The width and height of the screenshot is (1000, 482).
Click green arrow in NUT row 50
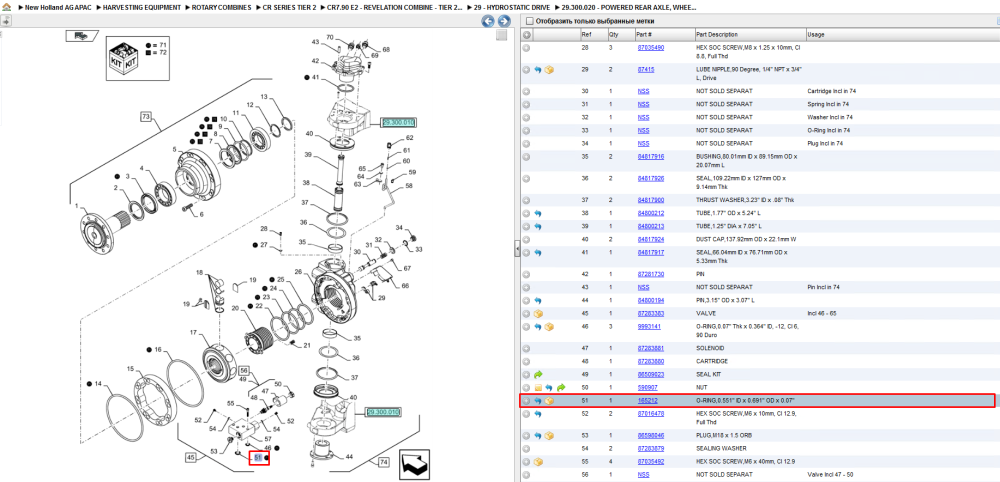561,388
